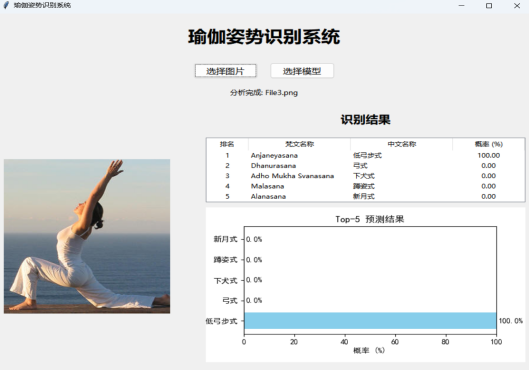Click the 分析完成: File3.png status label
530x370 pixels.
click(264, 93)
